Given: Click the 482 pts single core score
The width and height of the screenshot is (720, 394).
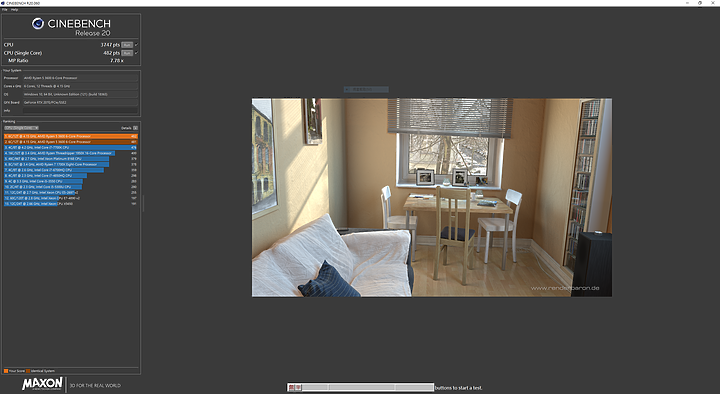Looking at the screenshot, I should (x=112, y=53).
